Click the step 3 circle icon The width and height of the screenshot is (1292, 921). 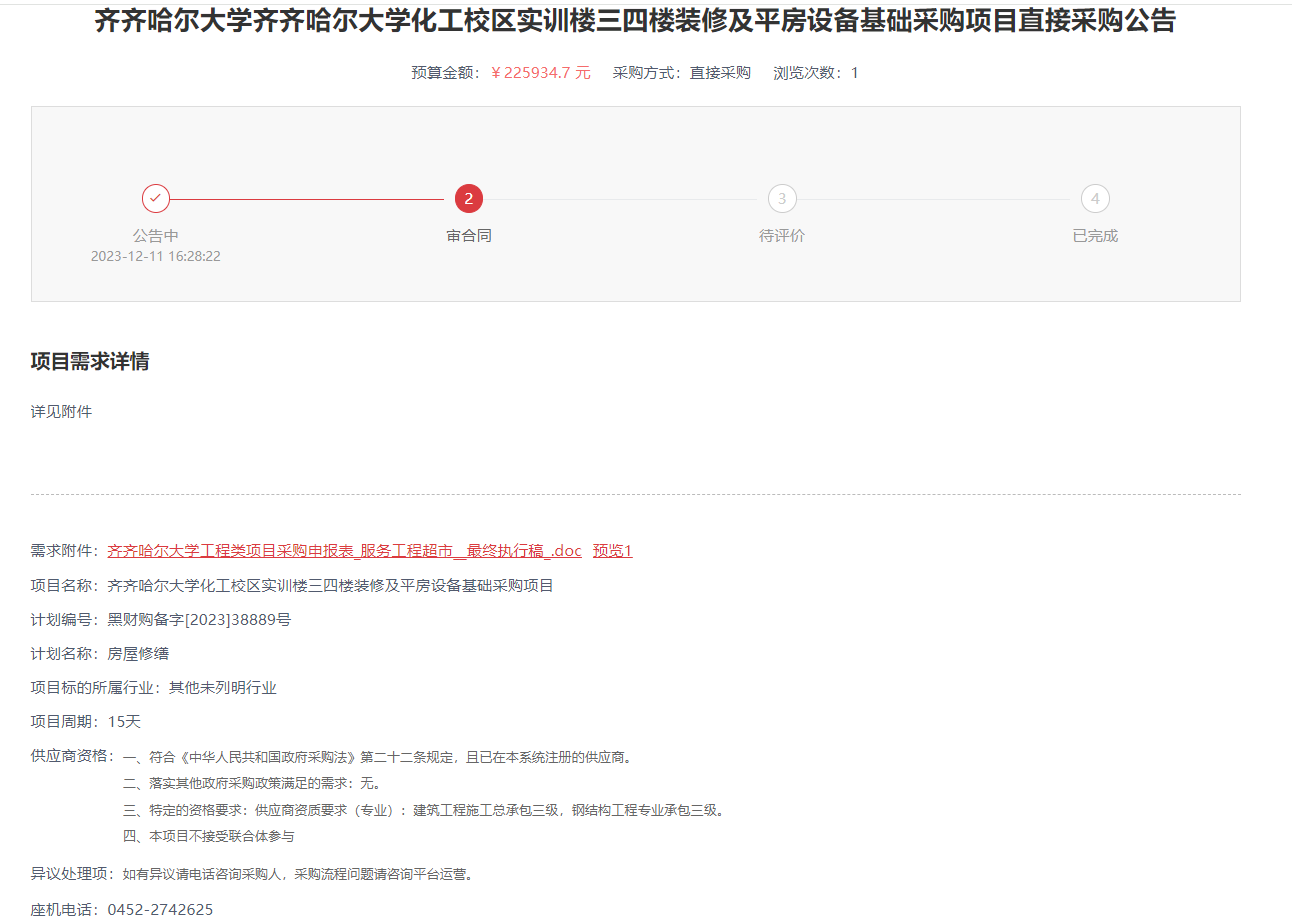[782, 199]
